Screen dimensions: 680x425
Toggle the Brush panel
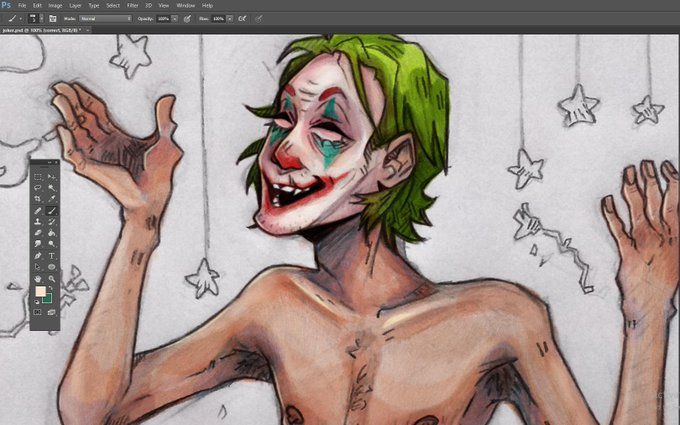pos(52,19)
